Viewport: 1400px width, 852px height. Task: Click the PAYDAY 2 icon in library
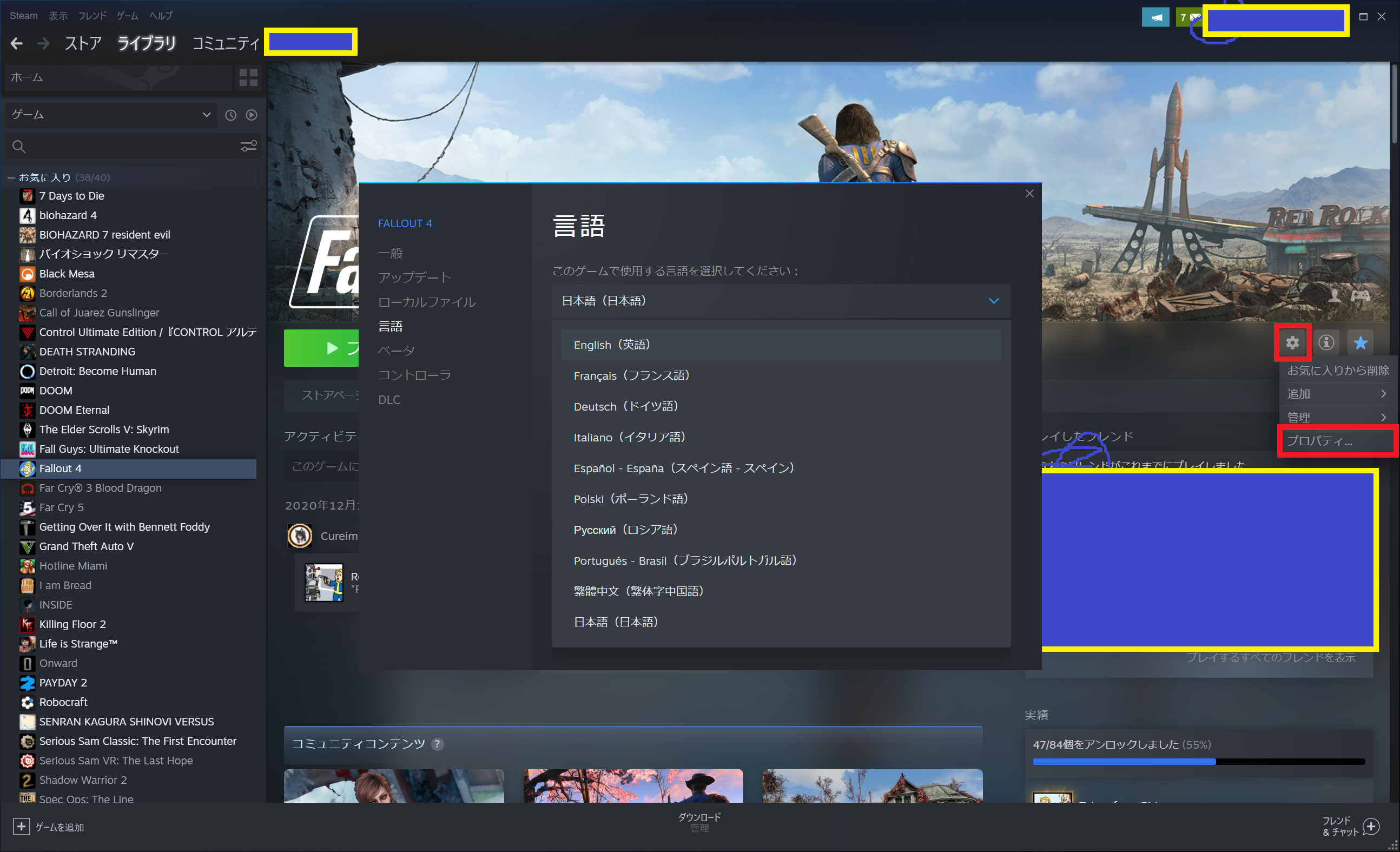pyautogui.click(x=27, y=683)
